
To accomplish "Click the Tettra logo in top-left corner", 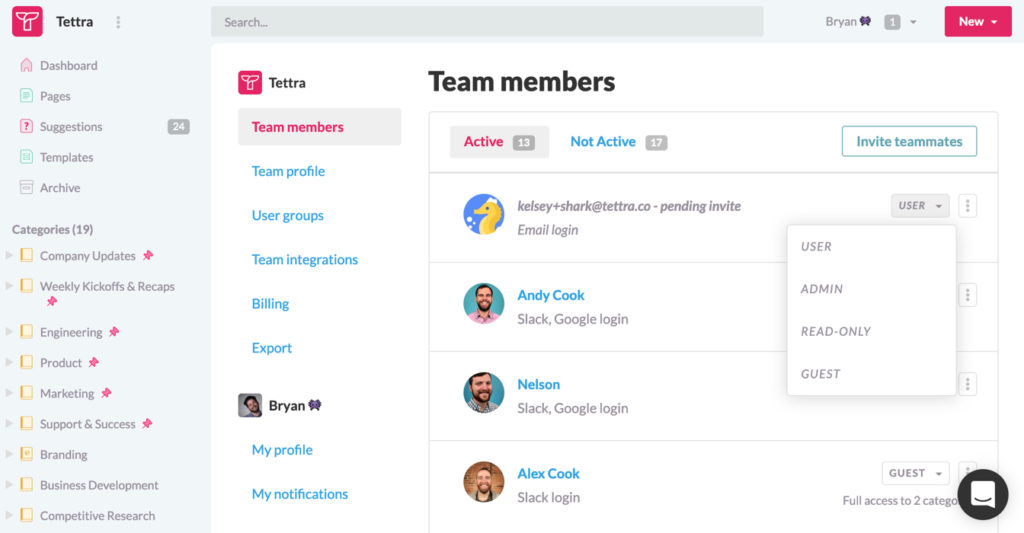I will pyautogui.click(x=27, y=21).
